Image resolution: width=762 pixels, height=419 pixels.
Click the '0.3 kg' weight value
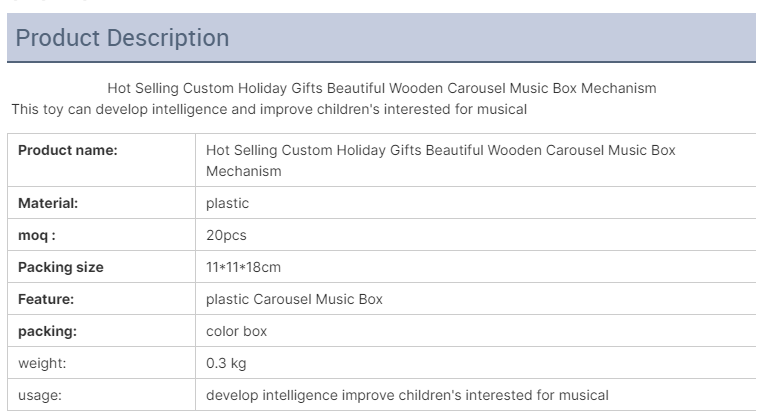pos(226,364)
